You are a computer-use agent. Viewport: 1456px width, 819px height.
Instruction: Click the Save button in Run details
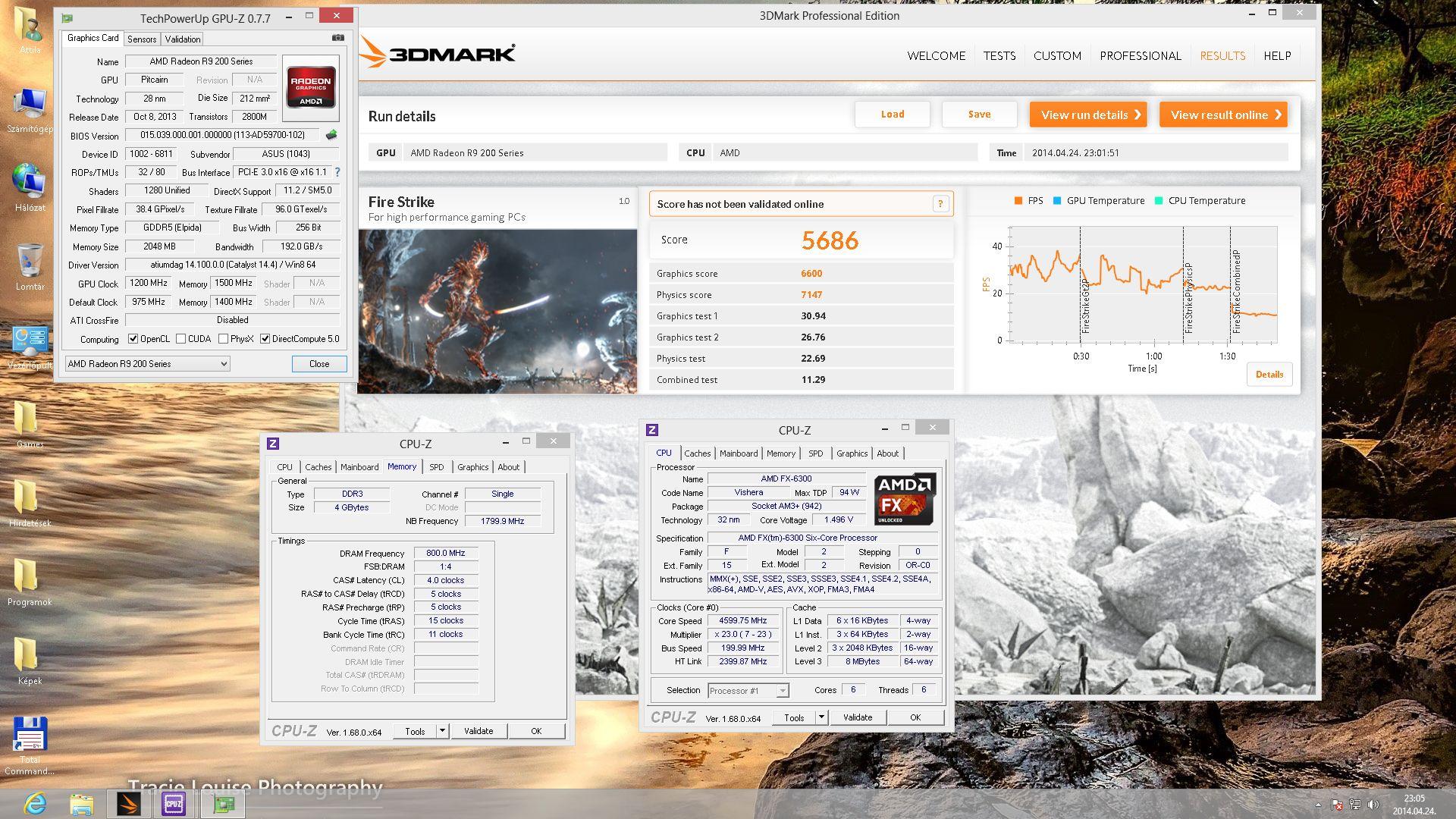point(979,115)
